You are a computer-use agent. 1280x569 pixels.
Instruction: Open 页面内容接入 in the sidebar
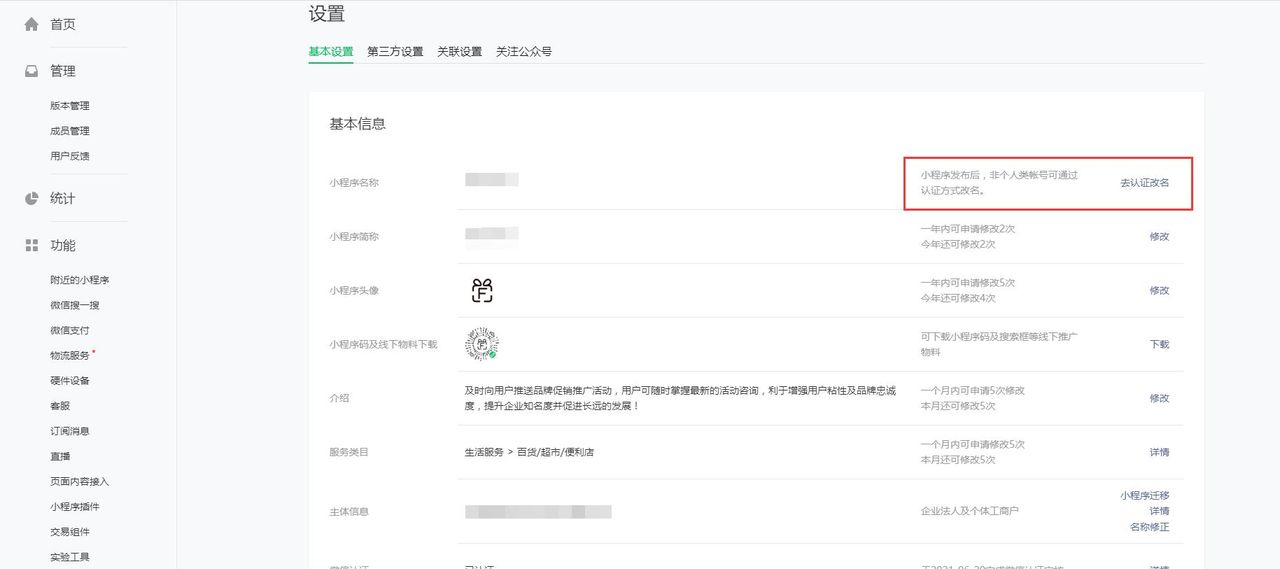tap(80, 481)
